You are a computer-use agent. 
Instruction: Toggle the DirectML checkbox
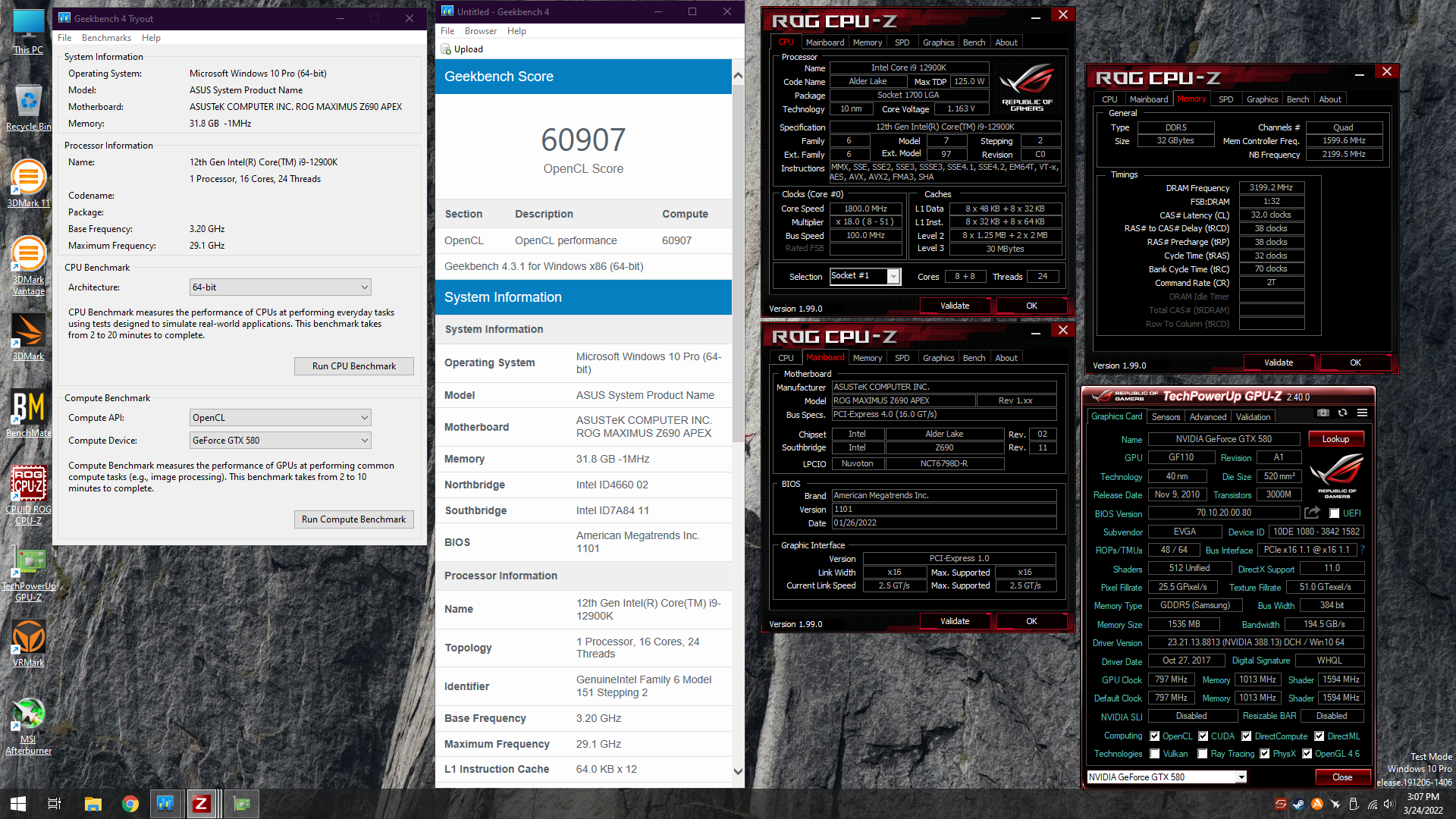pyautogui.click(x=1319, y=736)
